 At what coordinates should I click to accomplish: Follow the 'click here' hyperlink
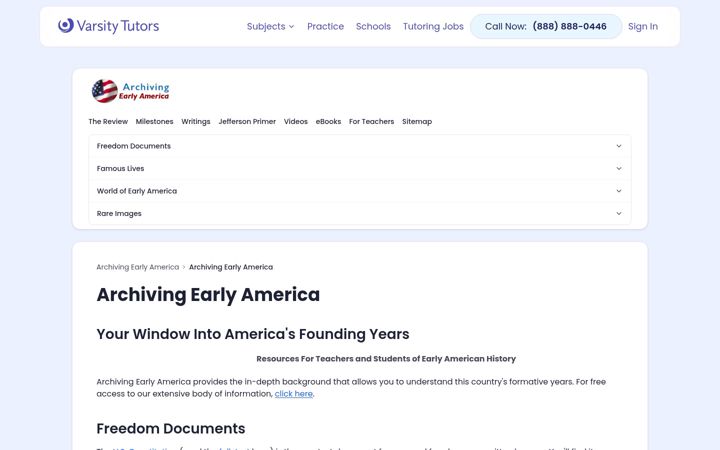coord(294,394)
